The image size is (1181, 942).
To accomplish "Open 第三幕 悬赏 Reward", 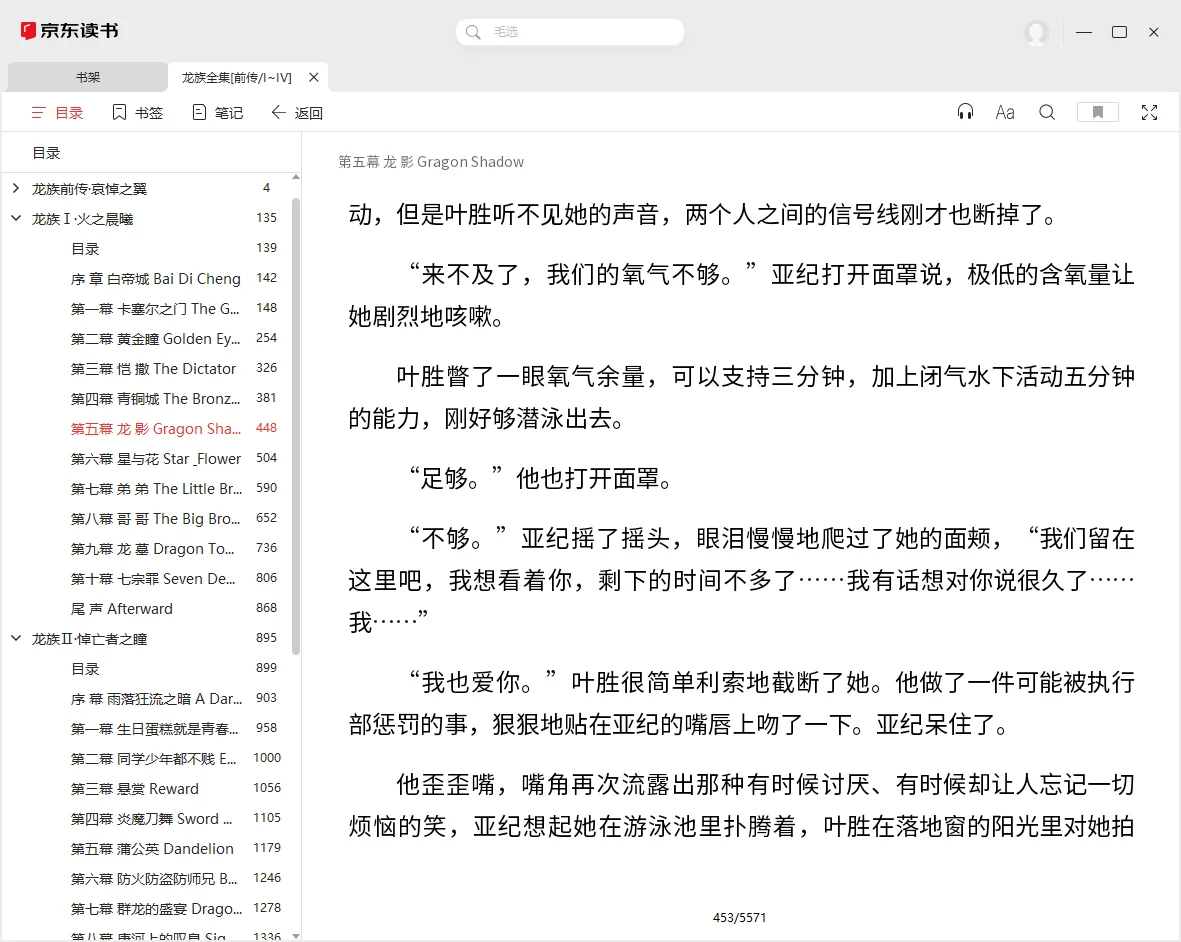I will 135,788.
